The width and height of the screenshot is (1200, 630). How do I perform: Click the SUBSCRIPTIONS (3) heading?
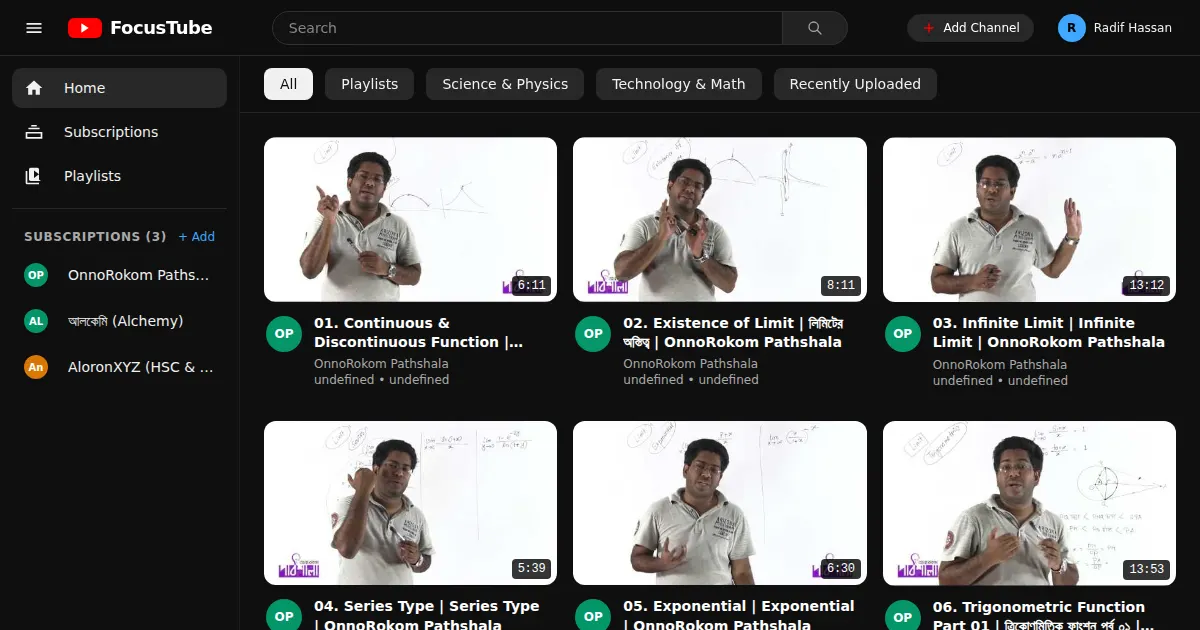pyautogui.click(x=95, y=237)
